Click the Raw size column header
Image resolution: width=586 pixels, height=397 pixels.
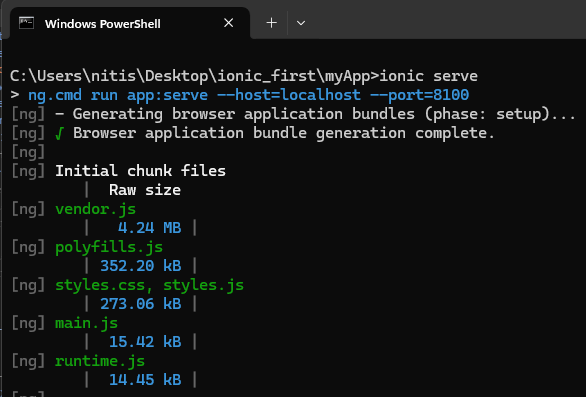click(145, 190)
